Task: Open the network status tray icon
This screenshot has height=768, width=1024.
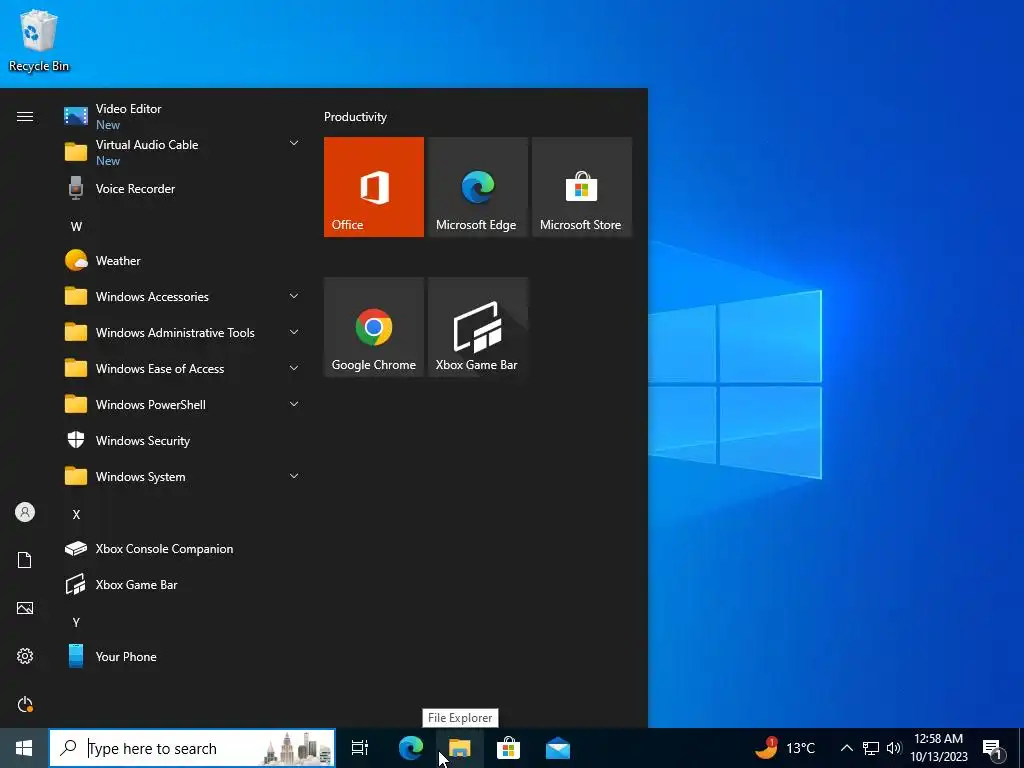Action: 871,748
